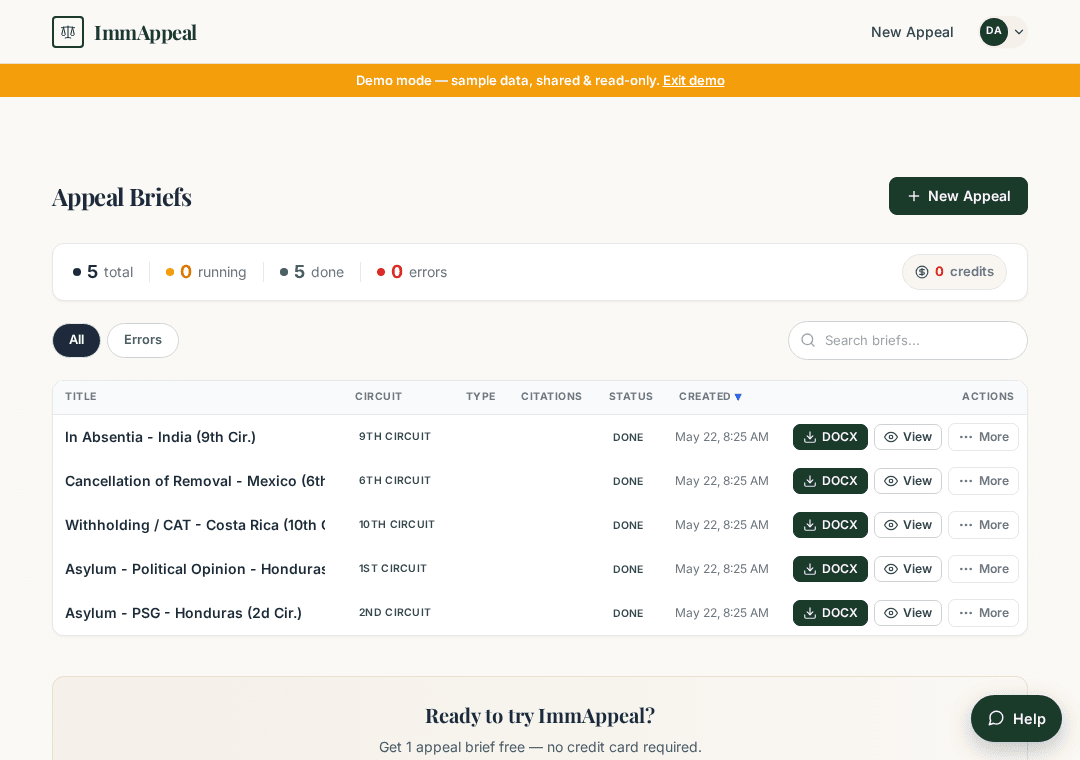Sort by the Status column header
The image size is (1080, 760).
[630, 397]
